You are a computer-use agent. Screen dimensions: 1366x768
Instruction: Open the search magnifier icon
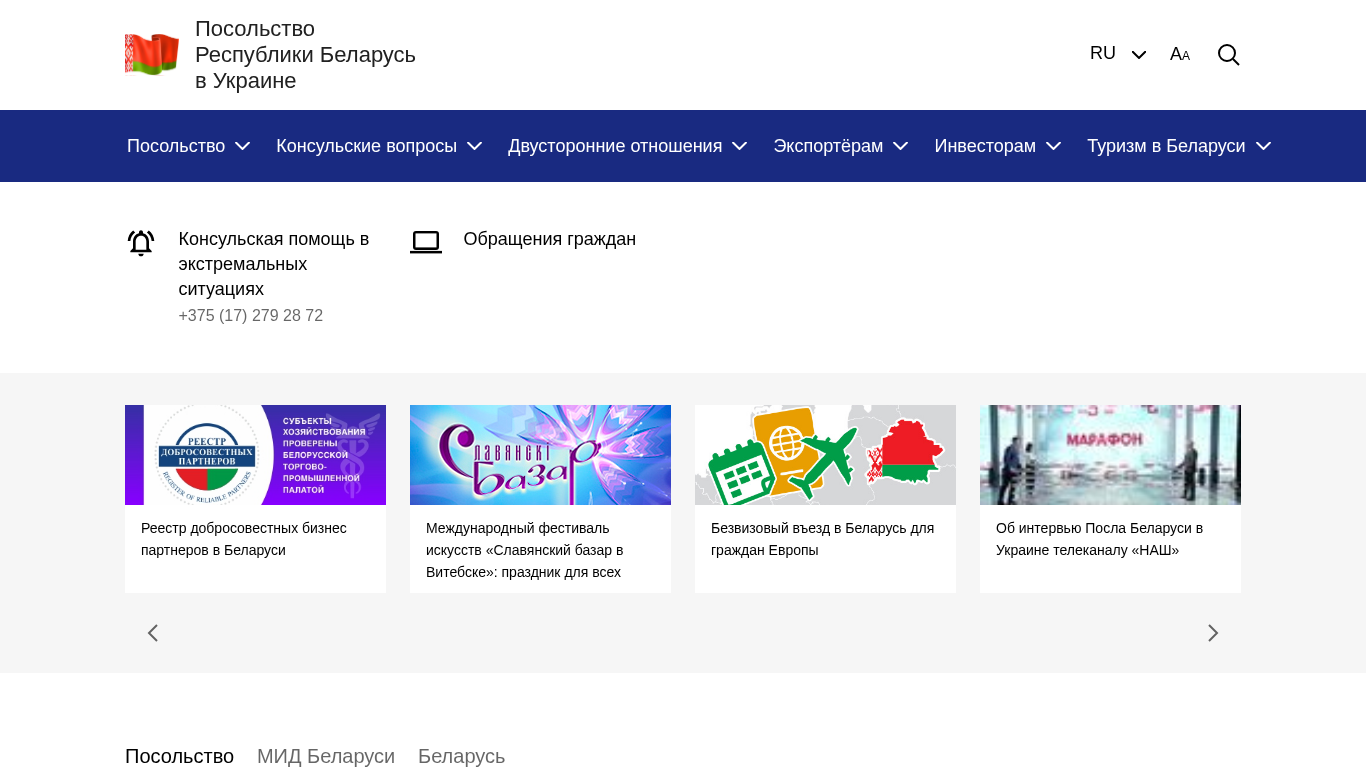coord(1228,55)
